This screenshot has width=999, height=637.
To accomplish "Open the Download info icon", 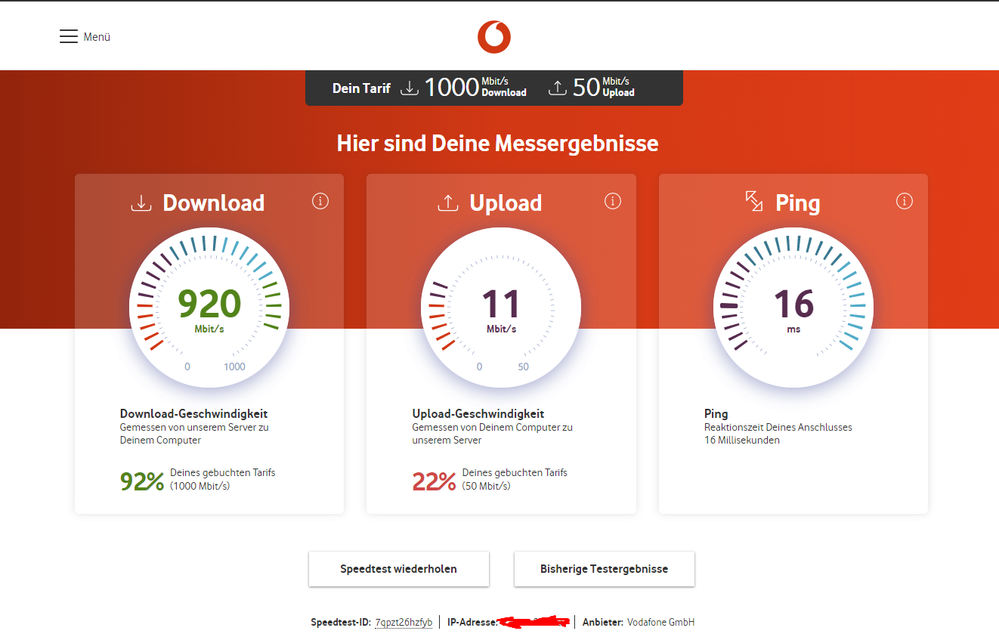I will [x=320, y=201].
